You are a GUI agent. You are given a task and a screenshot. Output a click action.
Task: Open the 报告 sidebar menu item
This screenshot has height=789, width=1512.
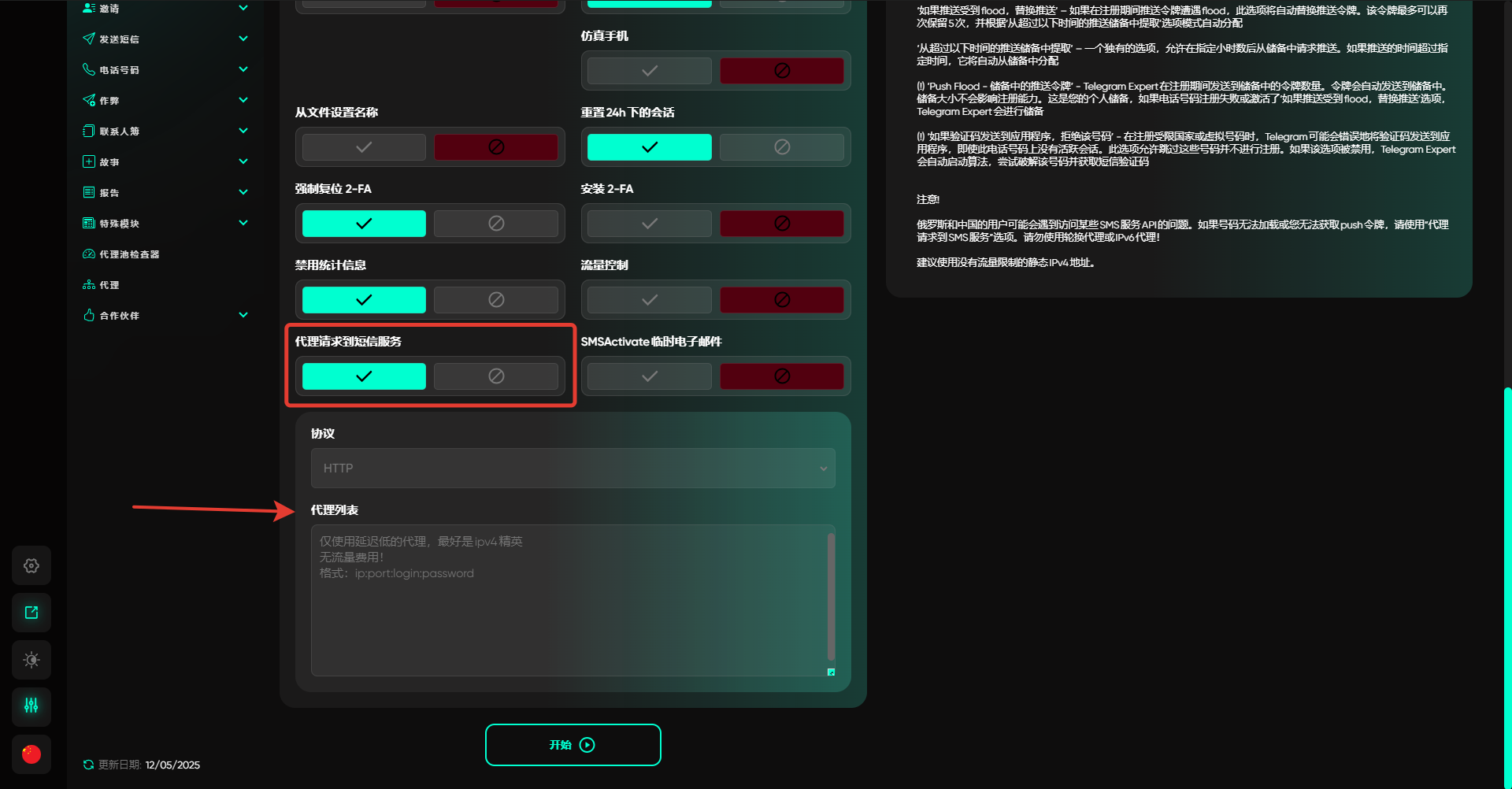point(109,193)
